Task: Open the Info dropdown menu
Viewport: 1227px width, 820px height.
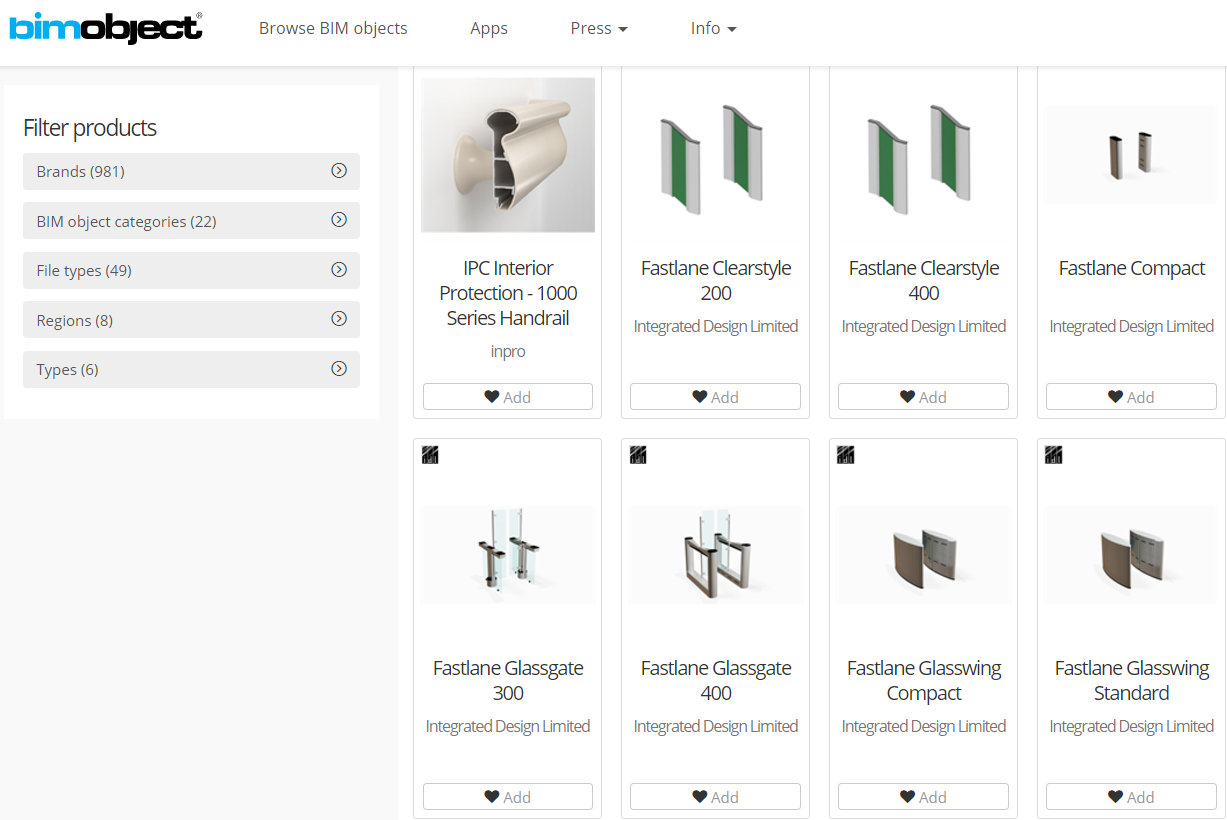Action: [713, 28]
